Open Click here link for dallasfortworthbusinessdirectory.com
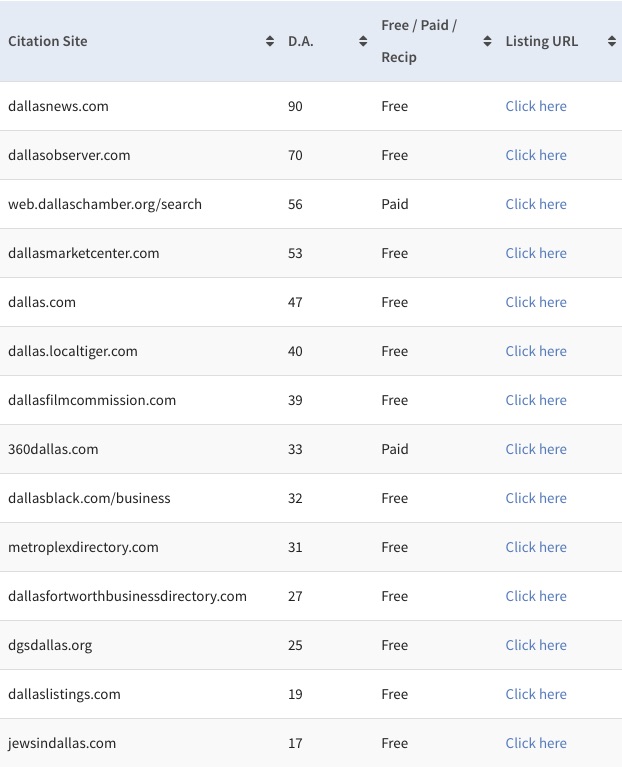 536,596
